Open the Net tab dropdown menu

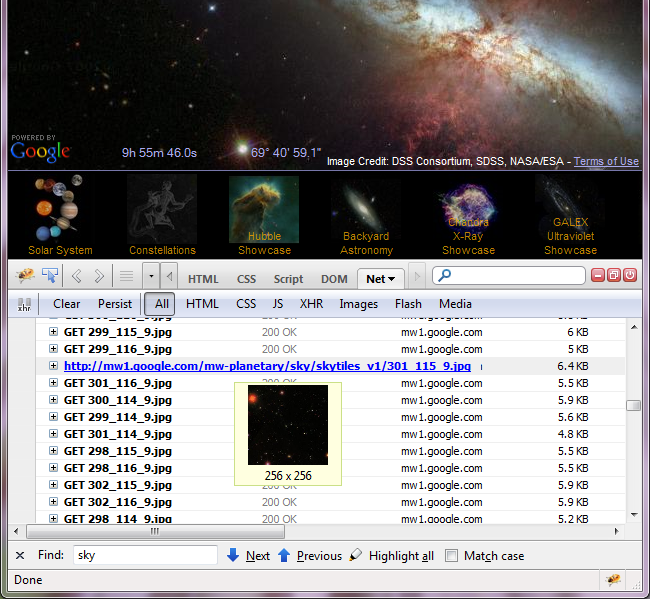pos(390,279)
